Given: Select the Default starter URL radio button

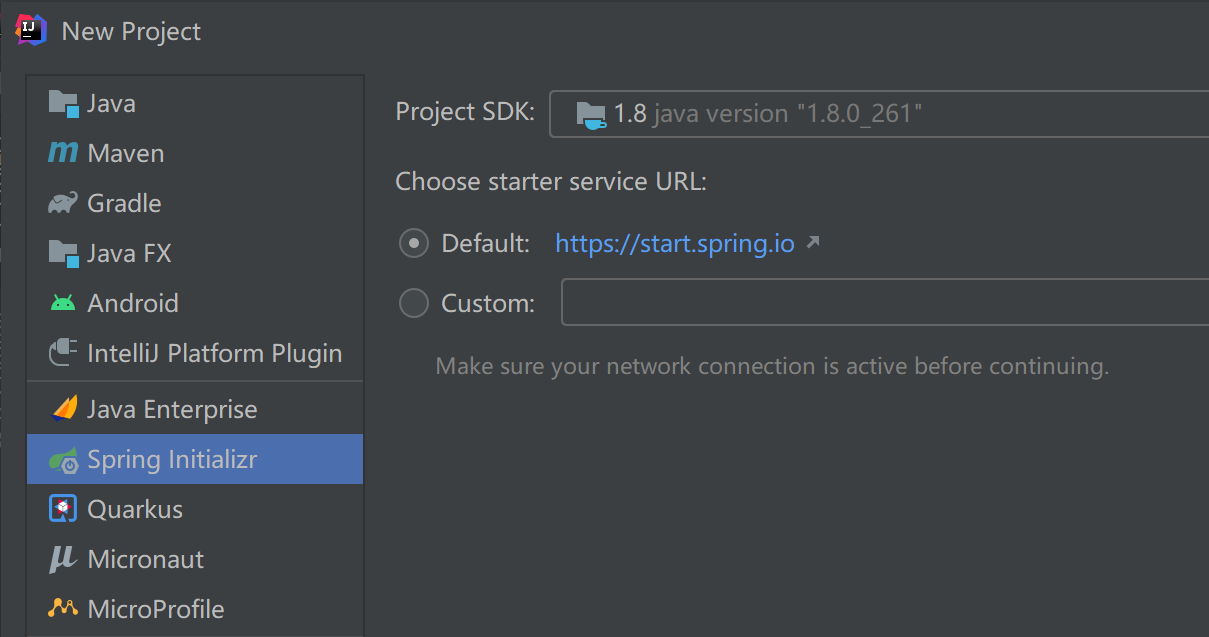Looking at the screenshot, I should (414, 243).
